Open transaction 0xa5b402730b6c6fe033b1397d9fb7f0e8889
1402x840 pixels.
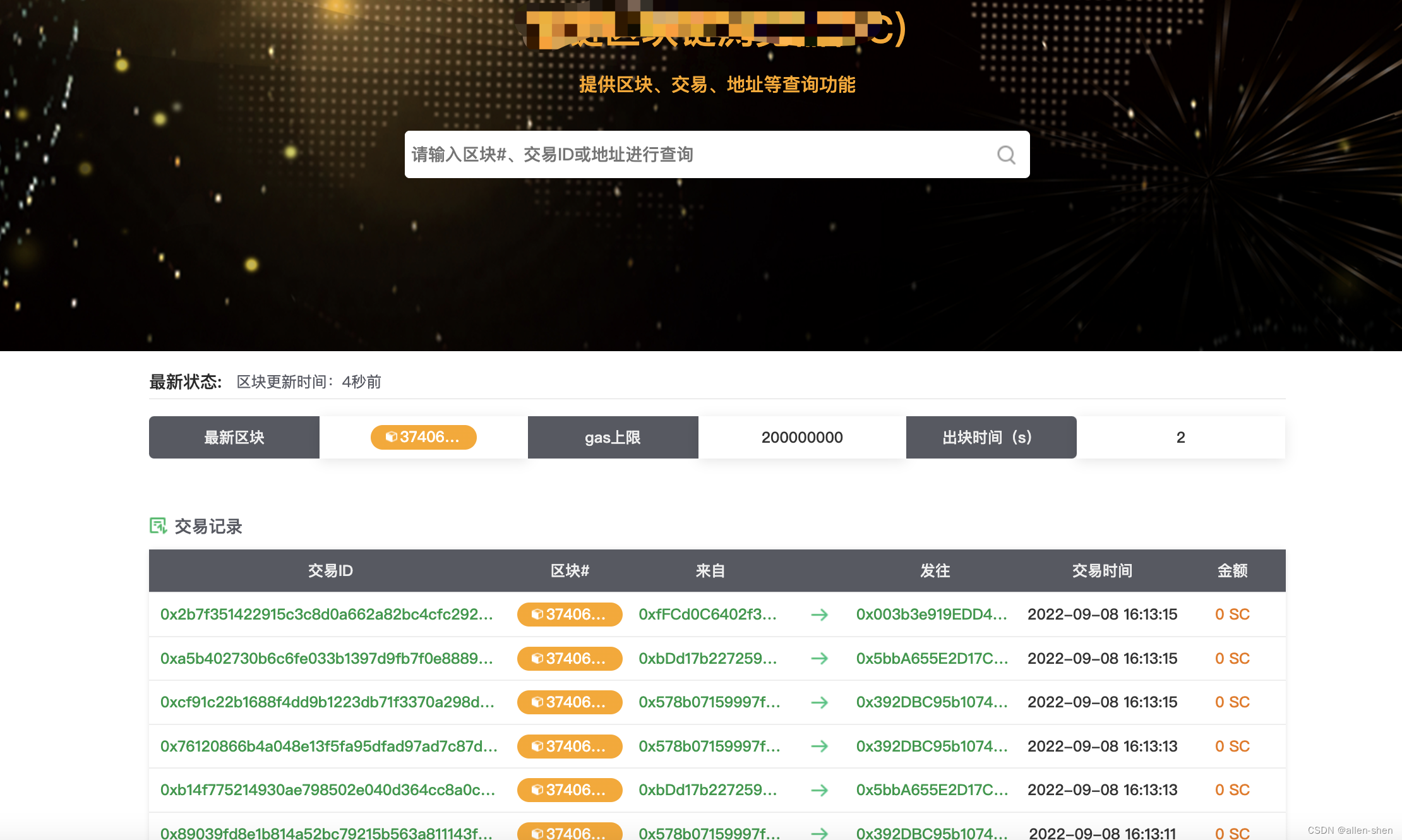327,659
